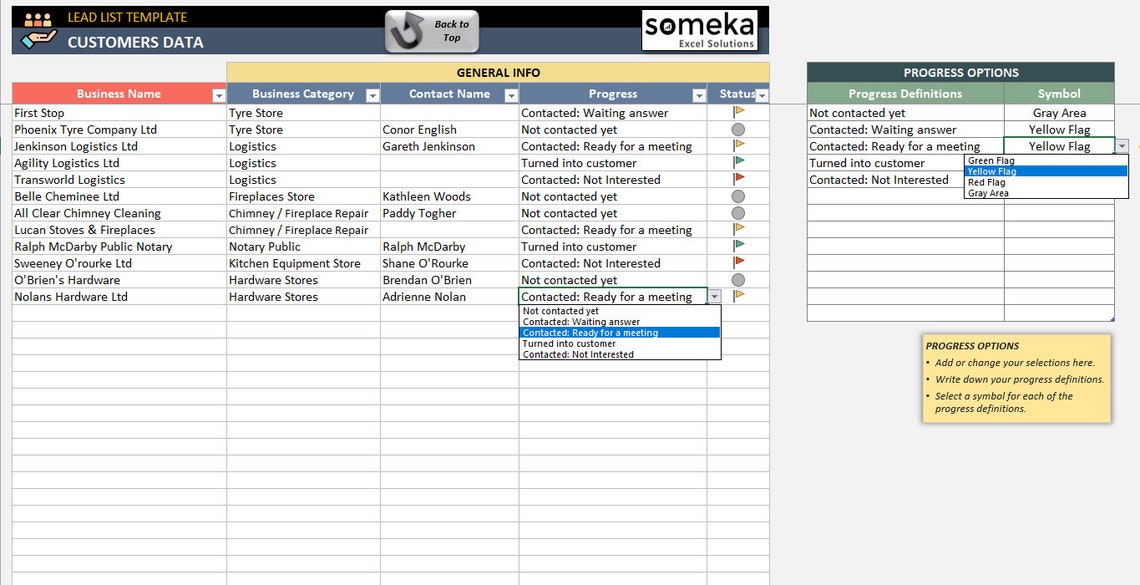1140x585 pixels.
Task: Open the Business Name filter dropdown
Action: 219,95
